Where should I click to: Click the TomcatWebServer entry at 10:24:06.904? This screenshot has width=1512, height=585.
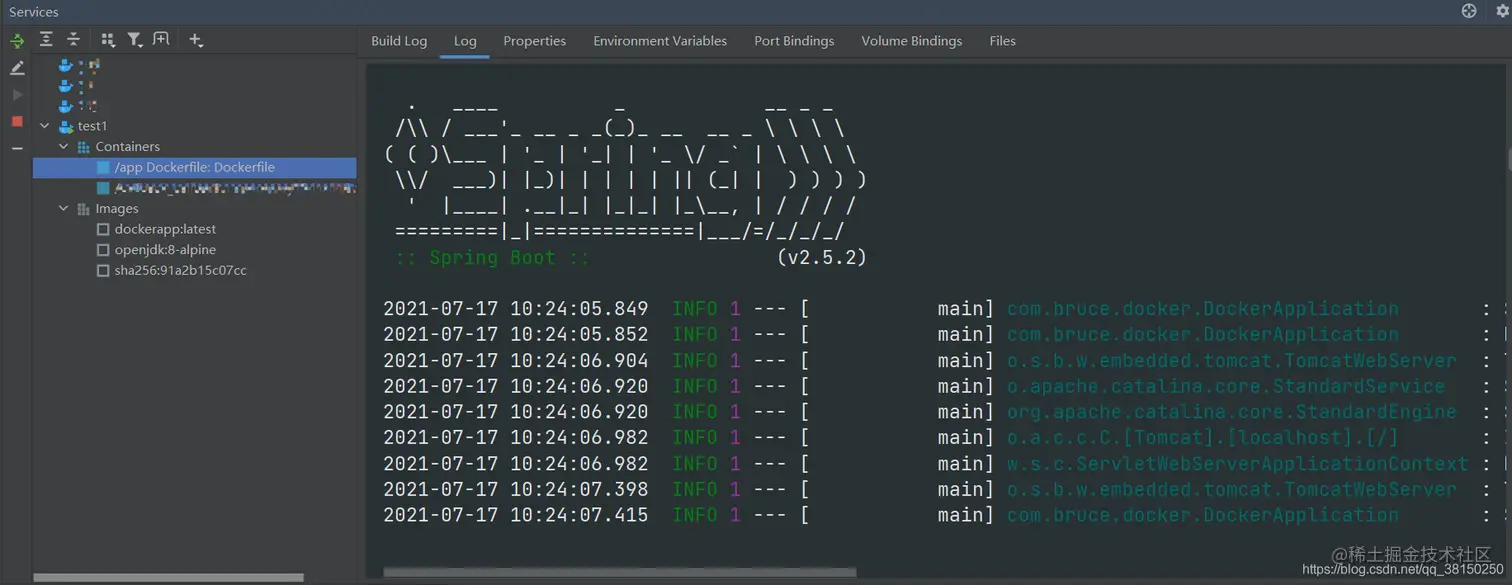1231,361
